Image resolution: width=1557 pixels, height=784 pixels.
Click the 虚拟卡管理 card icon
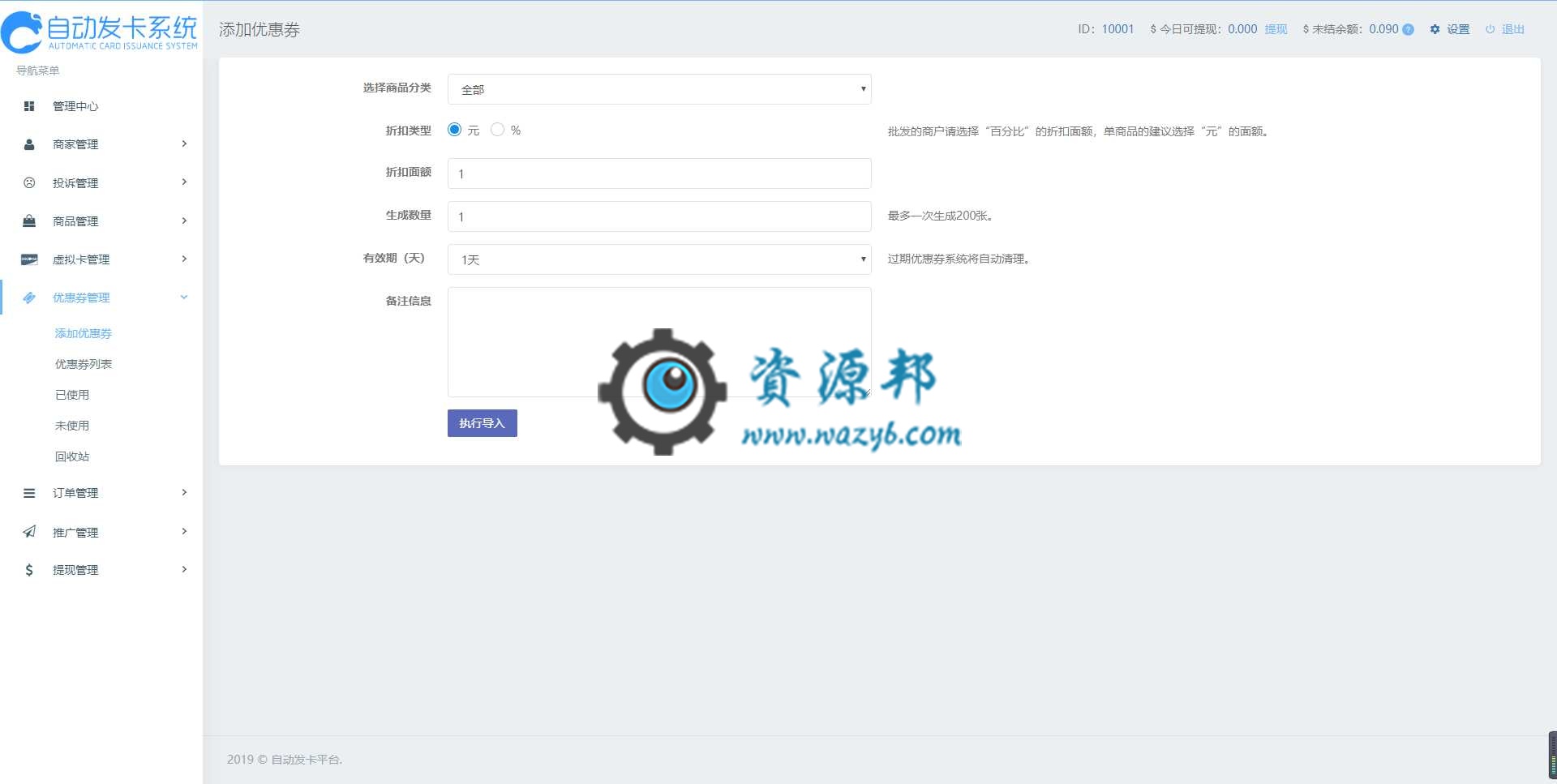[29, 259]
